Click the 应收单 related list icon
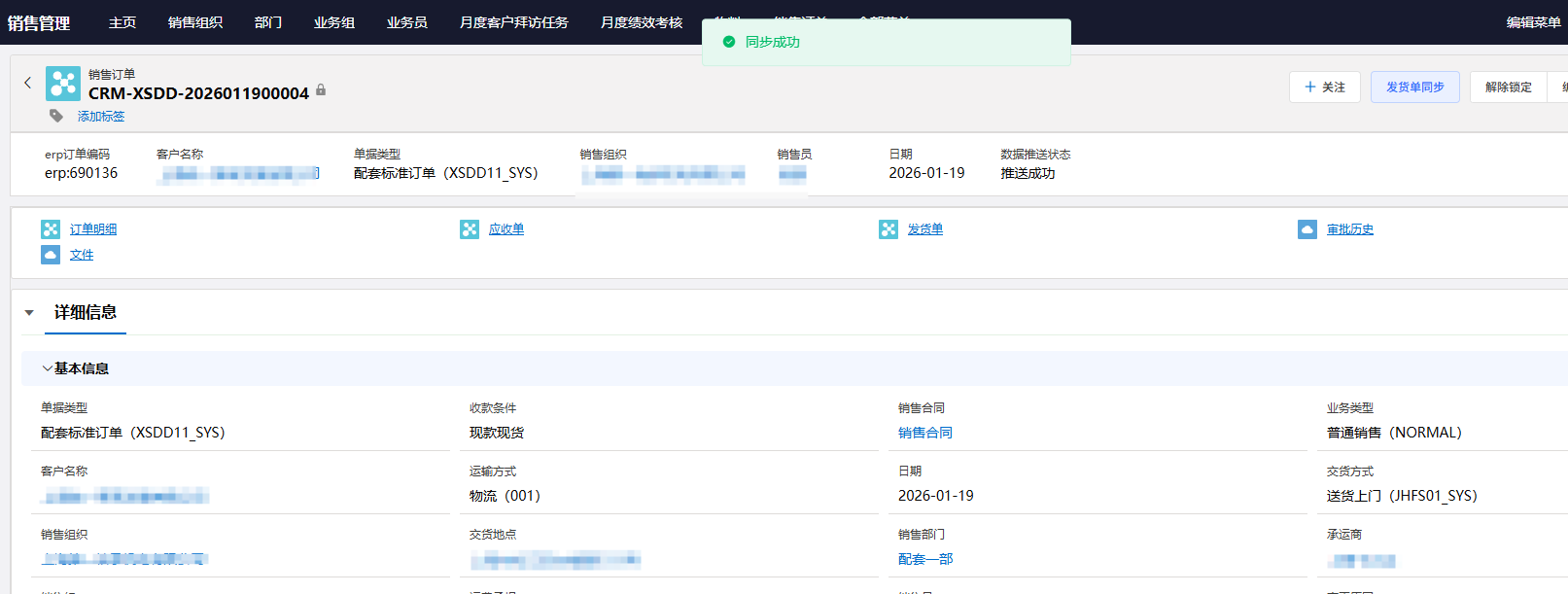This screenshot has width=1568, height=594. pos(470,229)
